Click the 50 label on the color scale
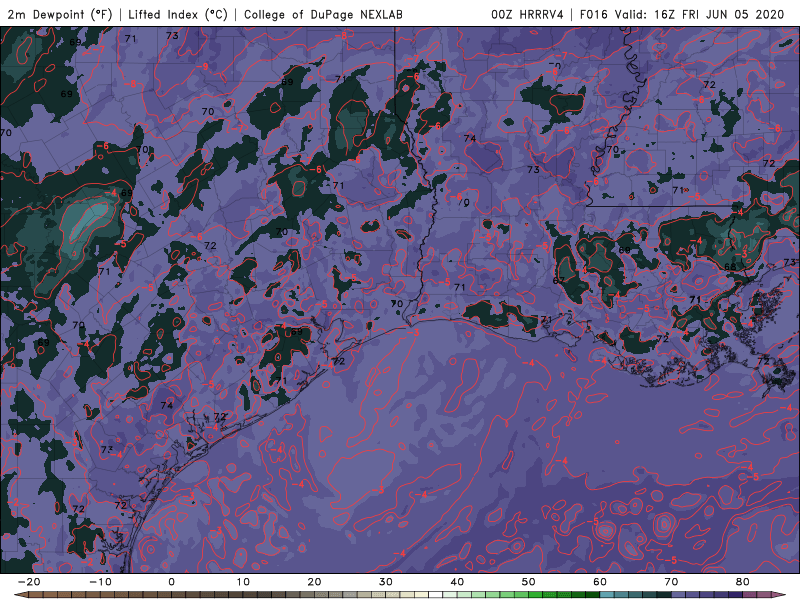The image size is (800, 600). 529,582
